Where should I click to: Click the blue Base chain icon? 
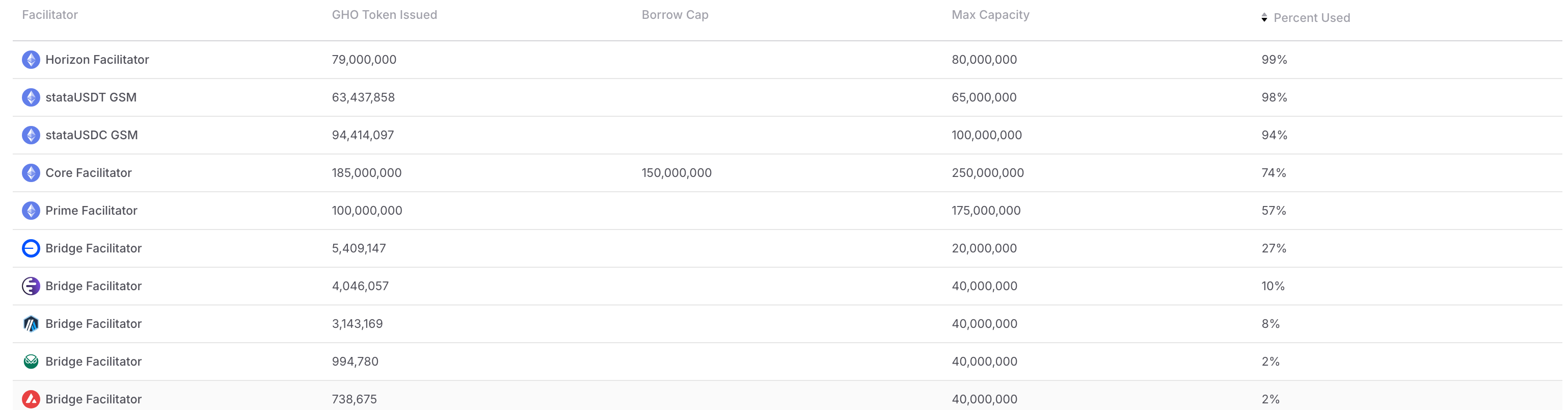coord(31,248)
